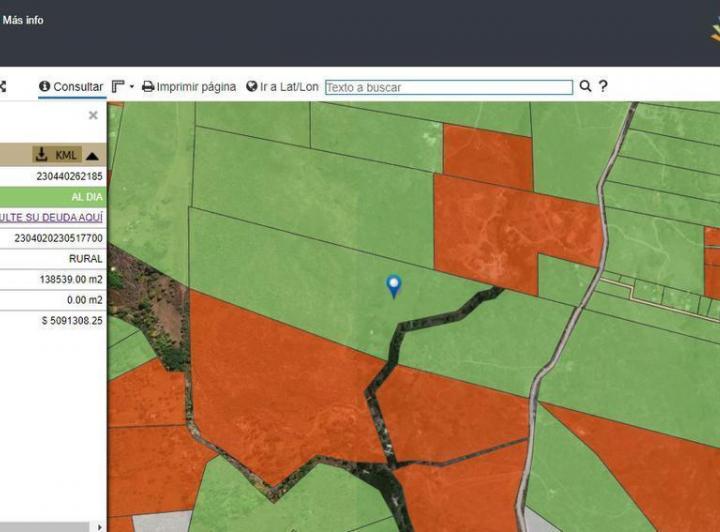
Task: Close the info side panel
Action: pyautogui.click(x=93, y=115)
